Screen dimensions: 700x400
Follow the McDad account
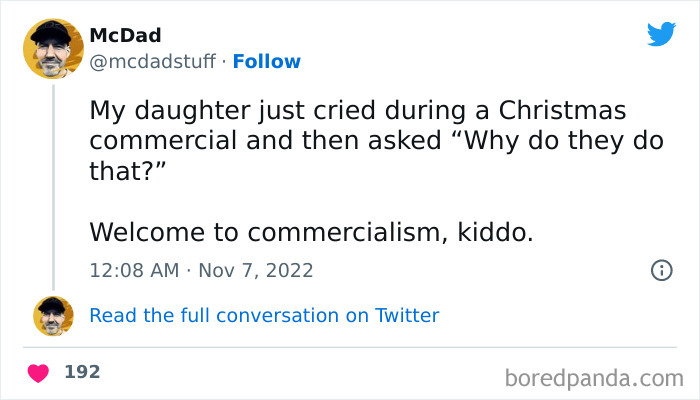click(x=267, y=62)
